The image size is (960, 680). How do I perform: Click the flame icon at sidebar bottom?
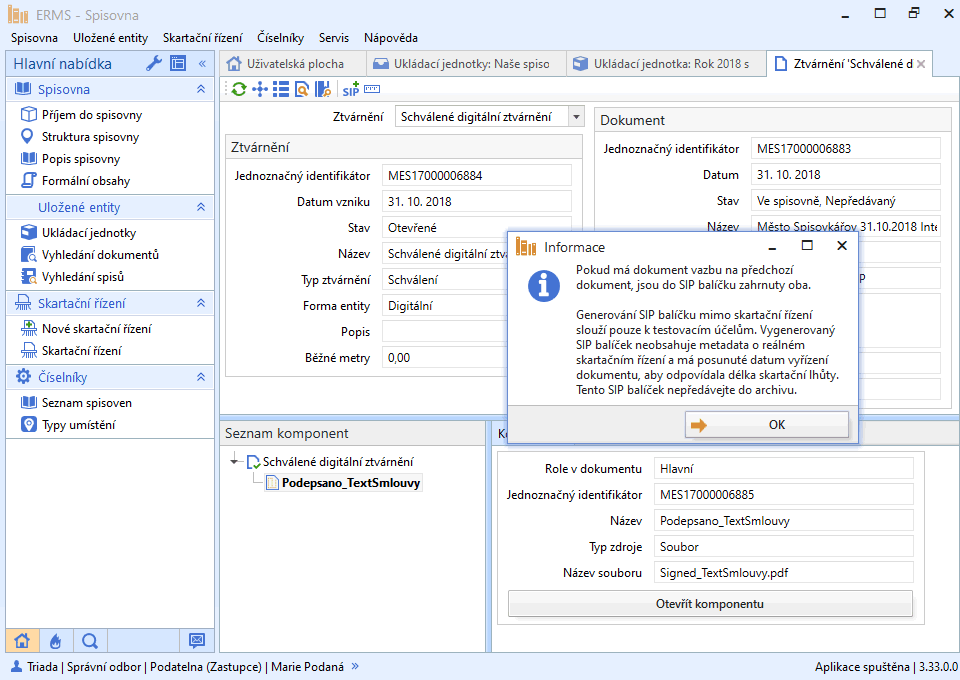(56, 641)
